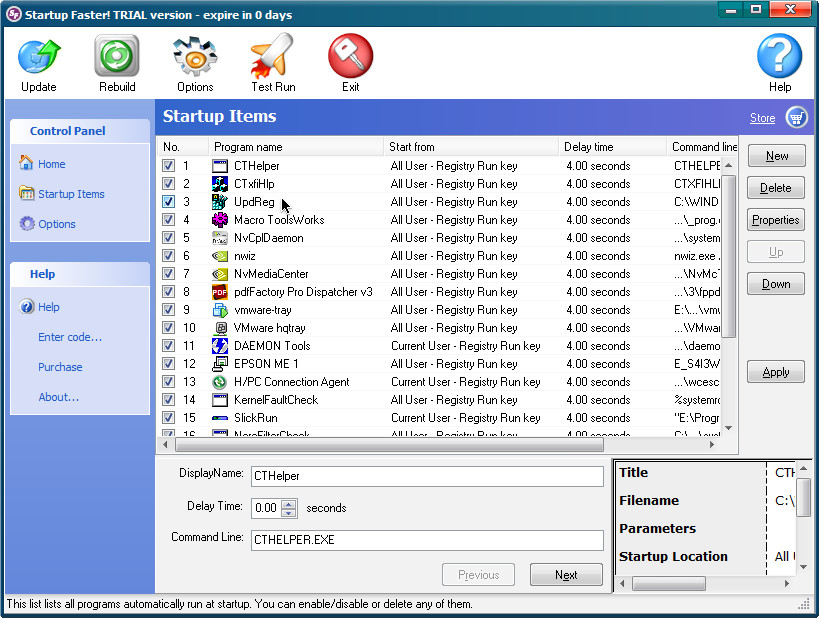Open the Purchase link

click(60, 367)
